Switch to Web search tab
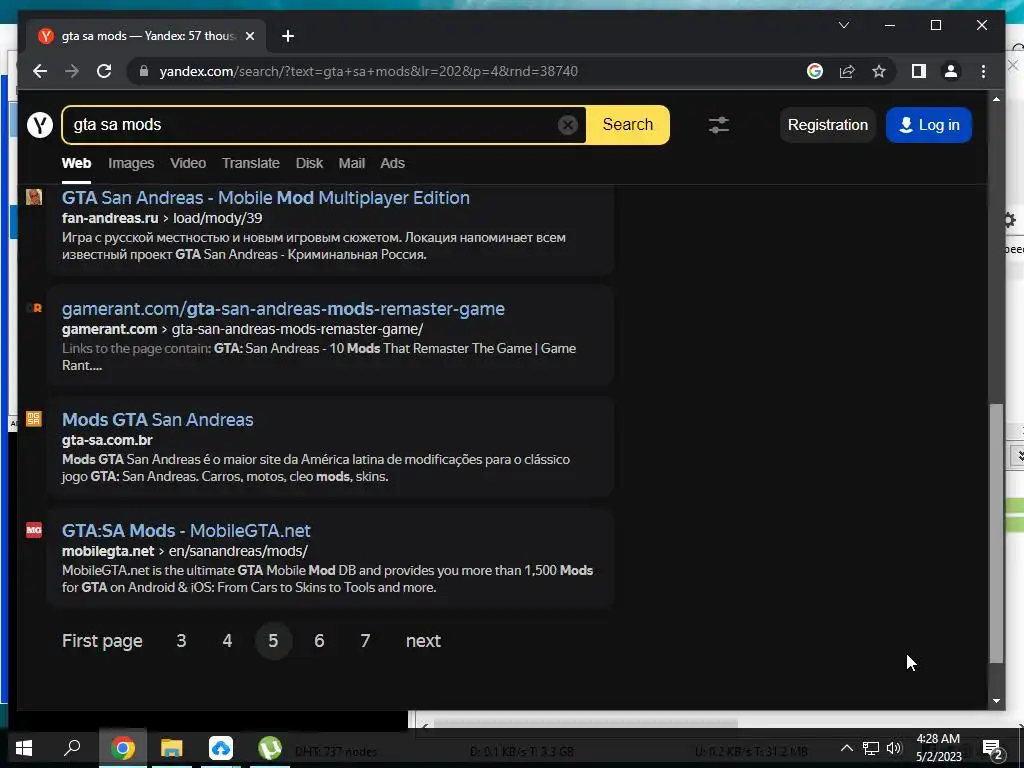 coord(76,163)
